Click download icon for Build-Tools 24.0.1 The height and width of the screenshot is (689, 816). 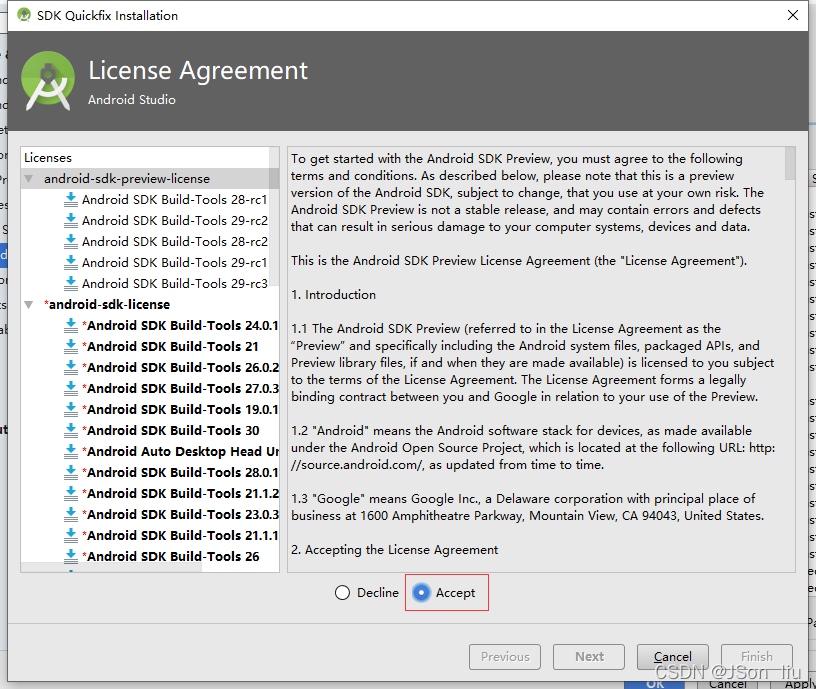click(70, 326)
